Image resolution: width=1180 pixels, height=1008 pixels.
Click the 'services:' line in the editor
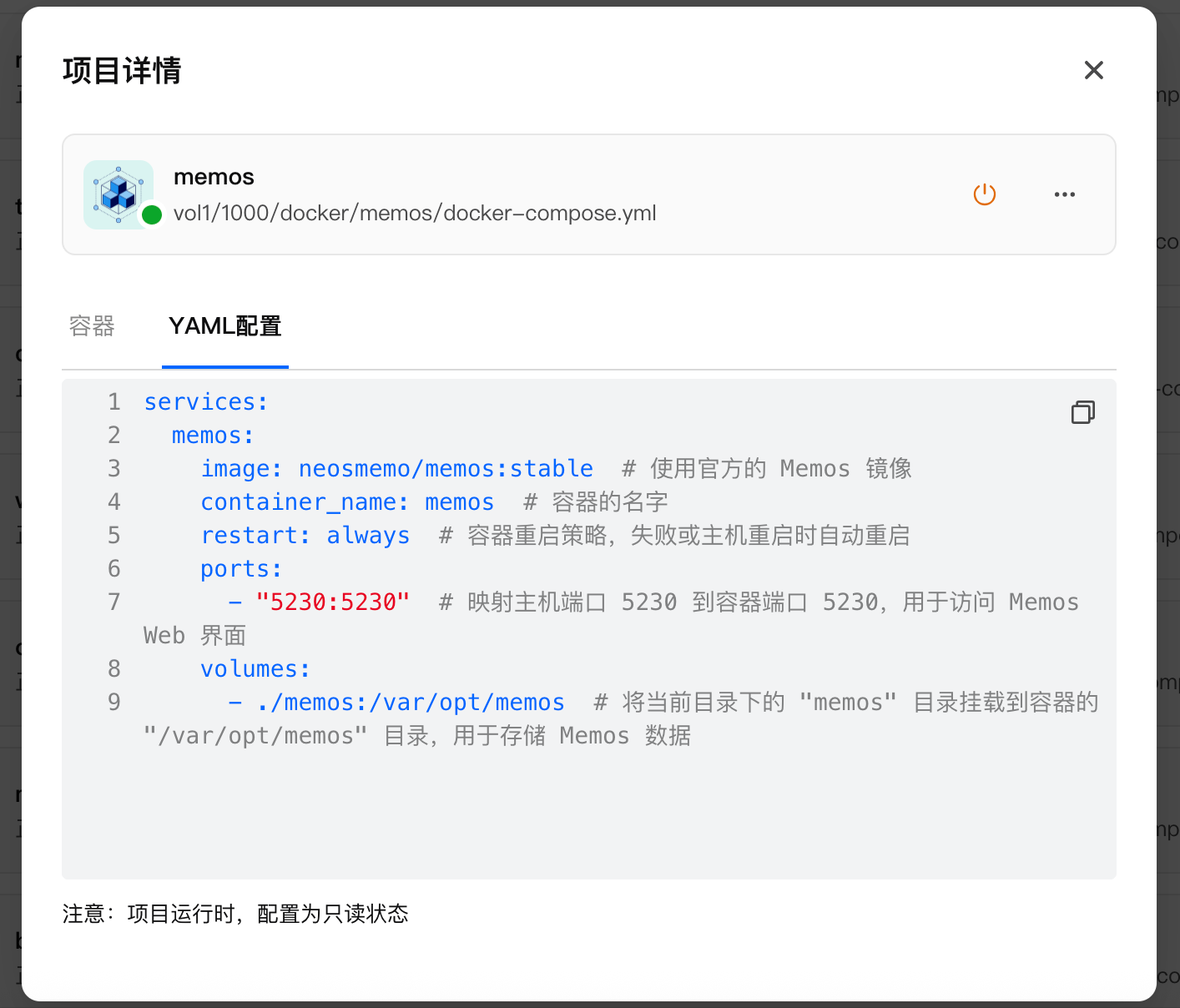click(205, 402)
